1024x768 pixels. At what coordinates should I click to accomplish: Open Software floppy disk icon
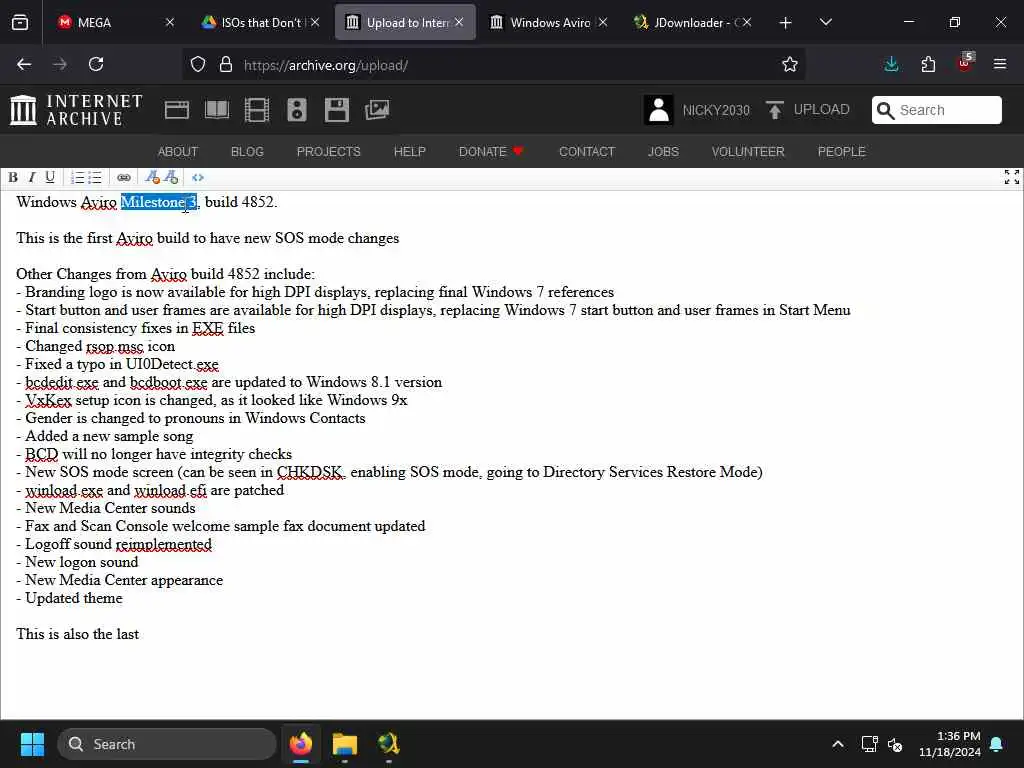tap(336, 110)
